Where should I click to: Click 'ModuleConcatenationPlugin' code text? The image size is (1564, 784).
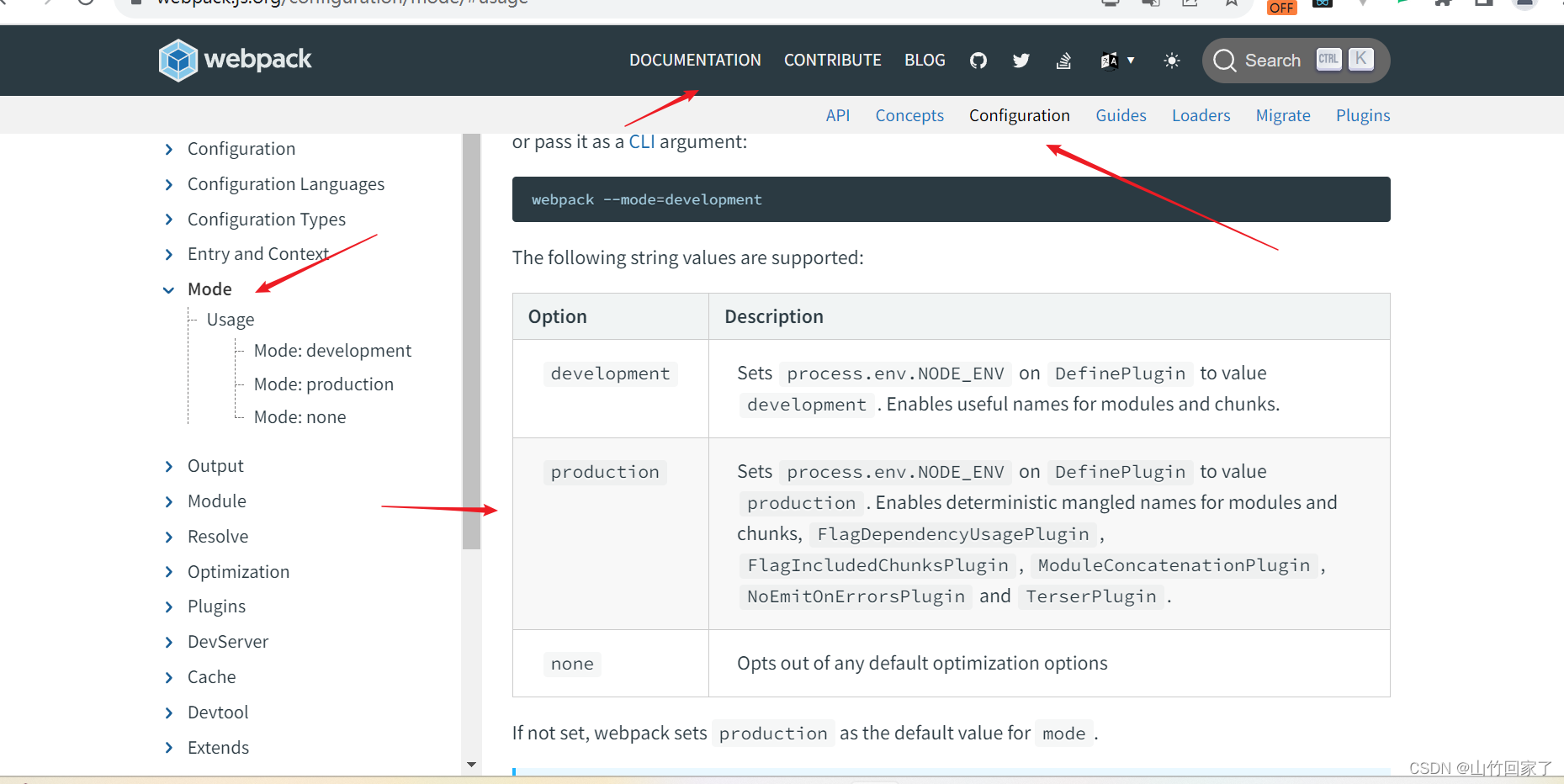(x=1174, y=565)
